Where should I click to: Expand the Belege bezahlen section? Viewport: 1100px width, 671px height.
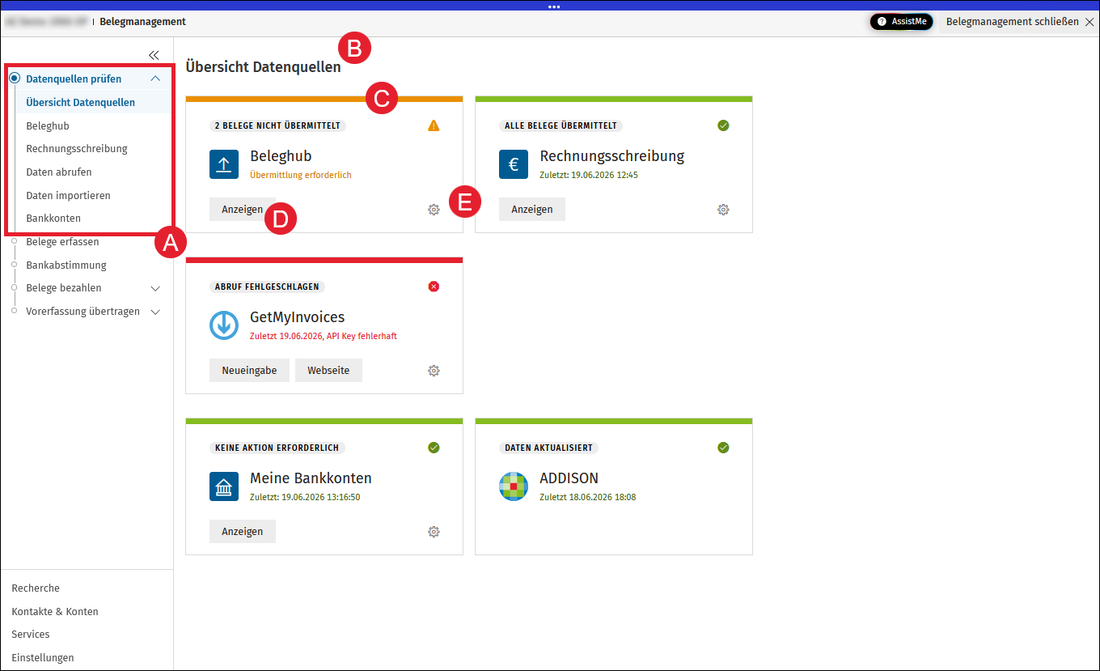coord(156,288)
